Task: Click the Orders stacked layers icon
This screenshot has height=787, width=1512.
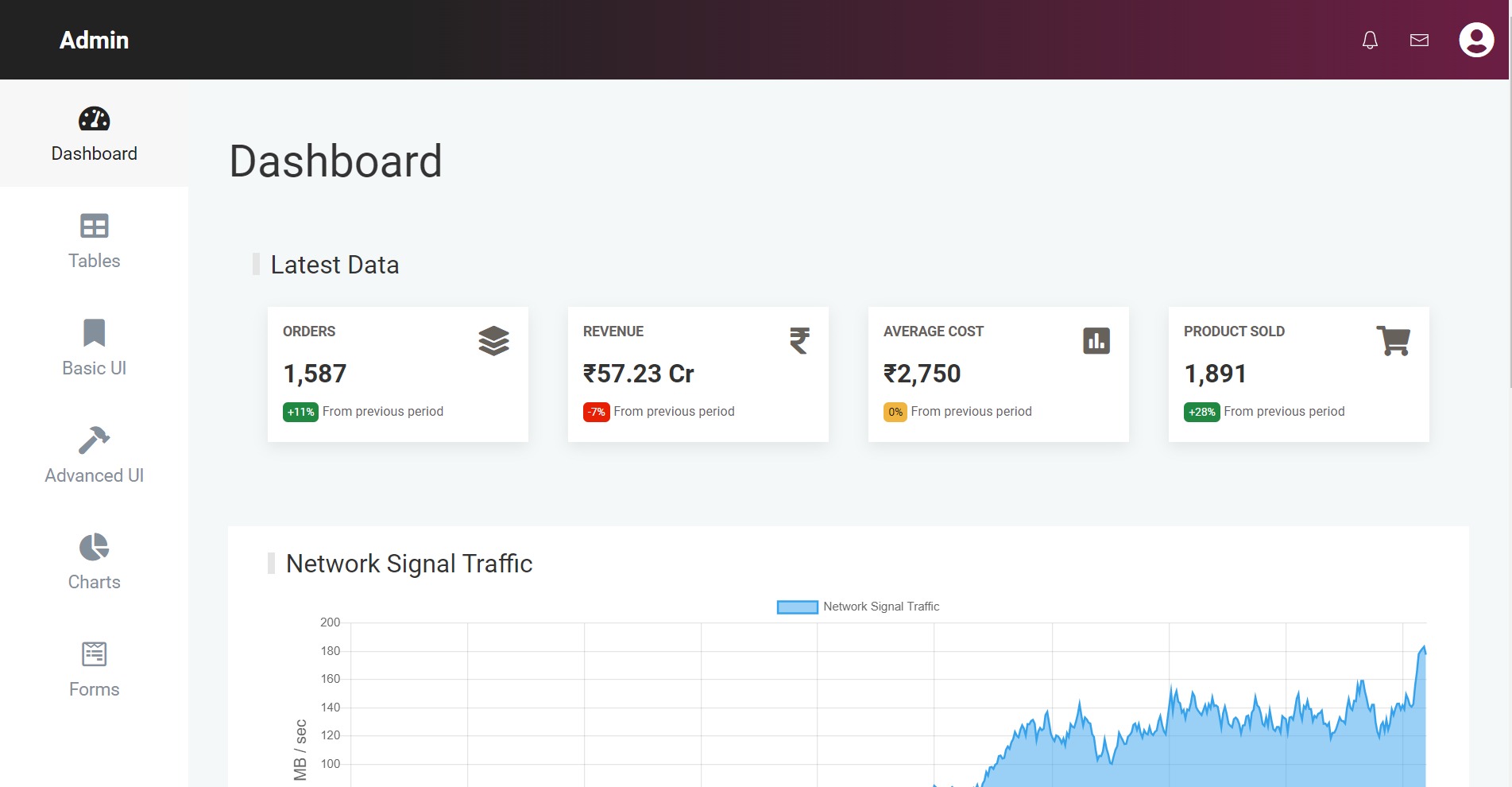Action: pyautogui.click(x=493, y=341)
